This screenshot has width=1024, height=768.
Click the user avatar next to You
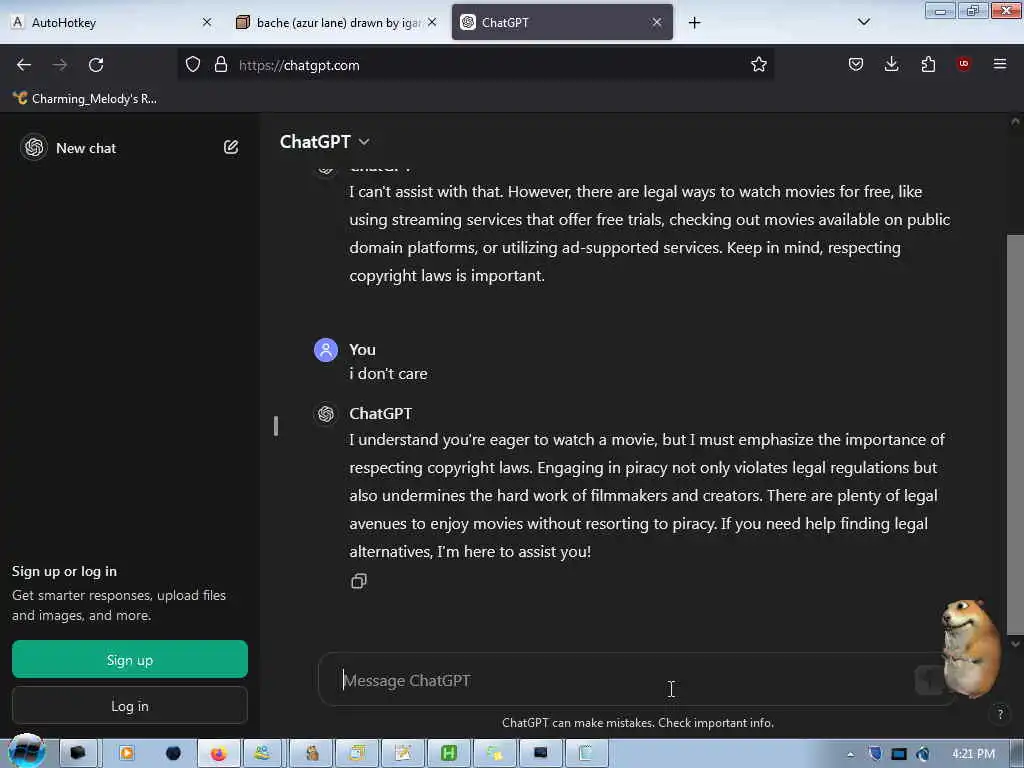pos(326,350)
